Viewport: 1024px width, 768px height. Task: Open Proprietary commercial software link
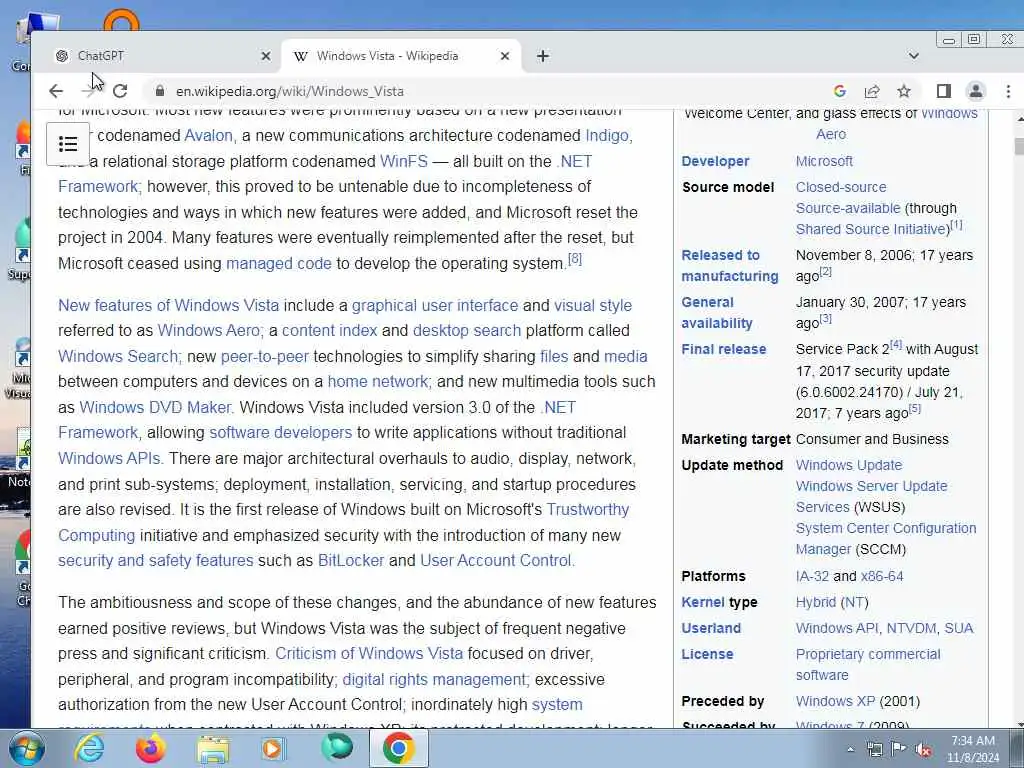click(868, 665)
